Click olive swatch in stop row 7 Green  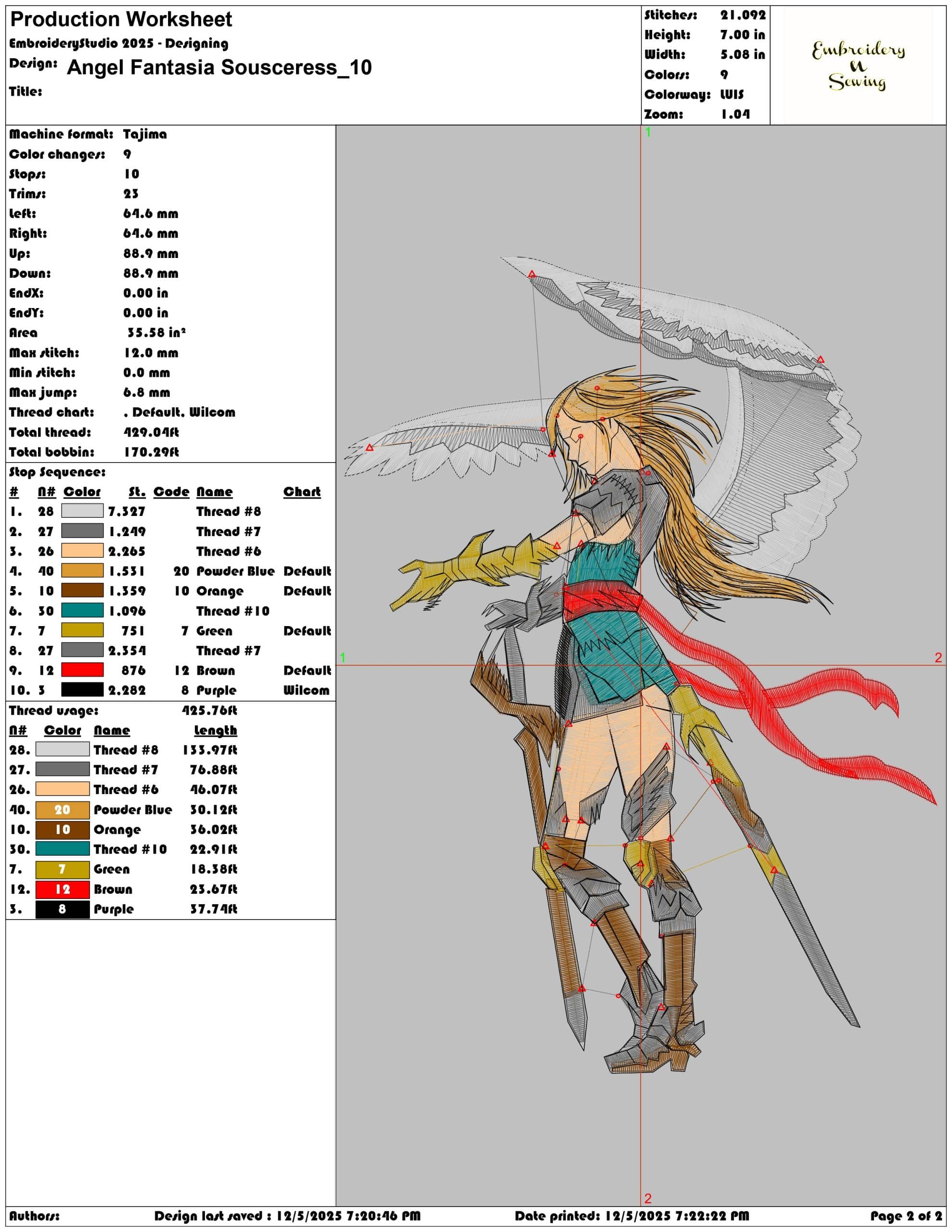click(x=82, y=630)
